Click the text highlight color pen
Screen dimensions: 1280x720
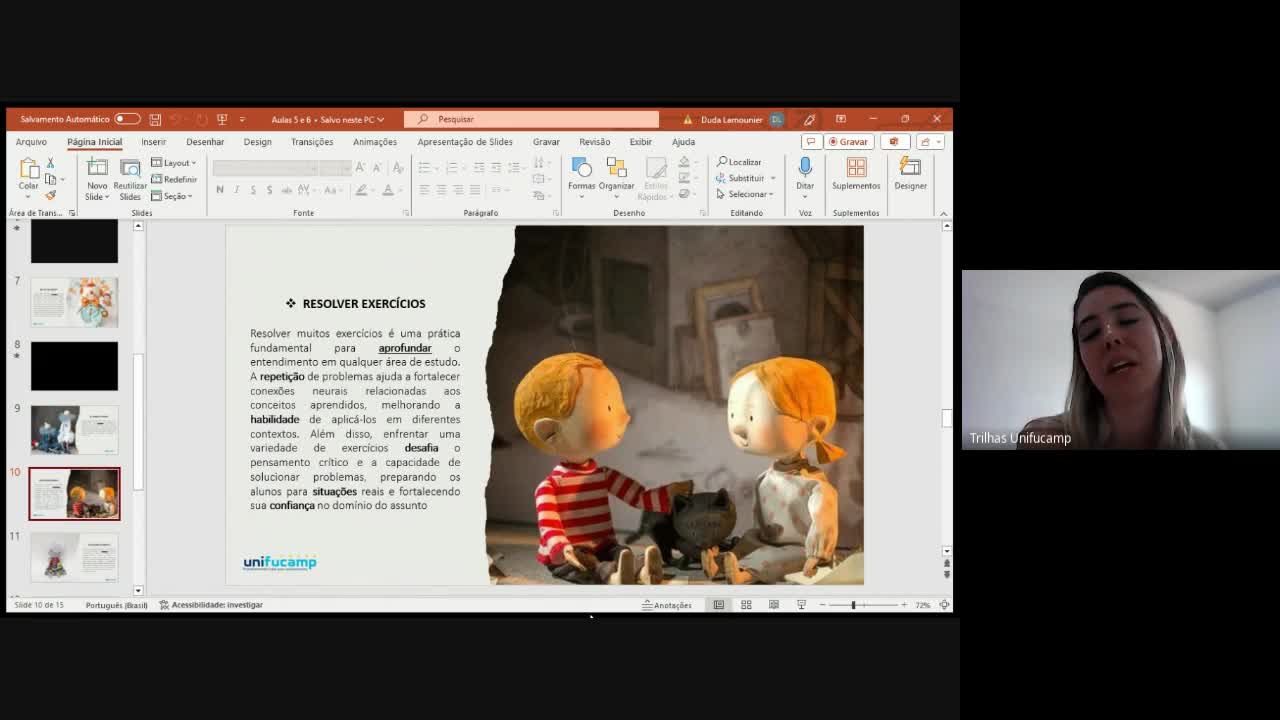[361, 190]
